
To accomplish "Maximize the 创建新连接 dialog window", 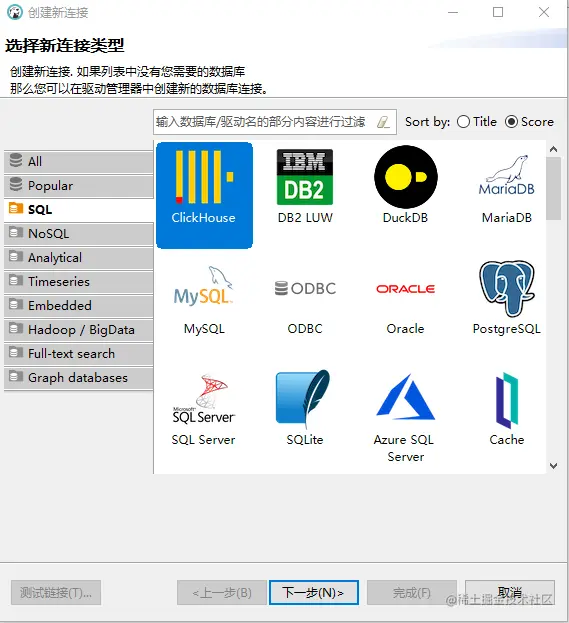I will 498,12.
